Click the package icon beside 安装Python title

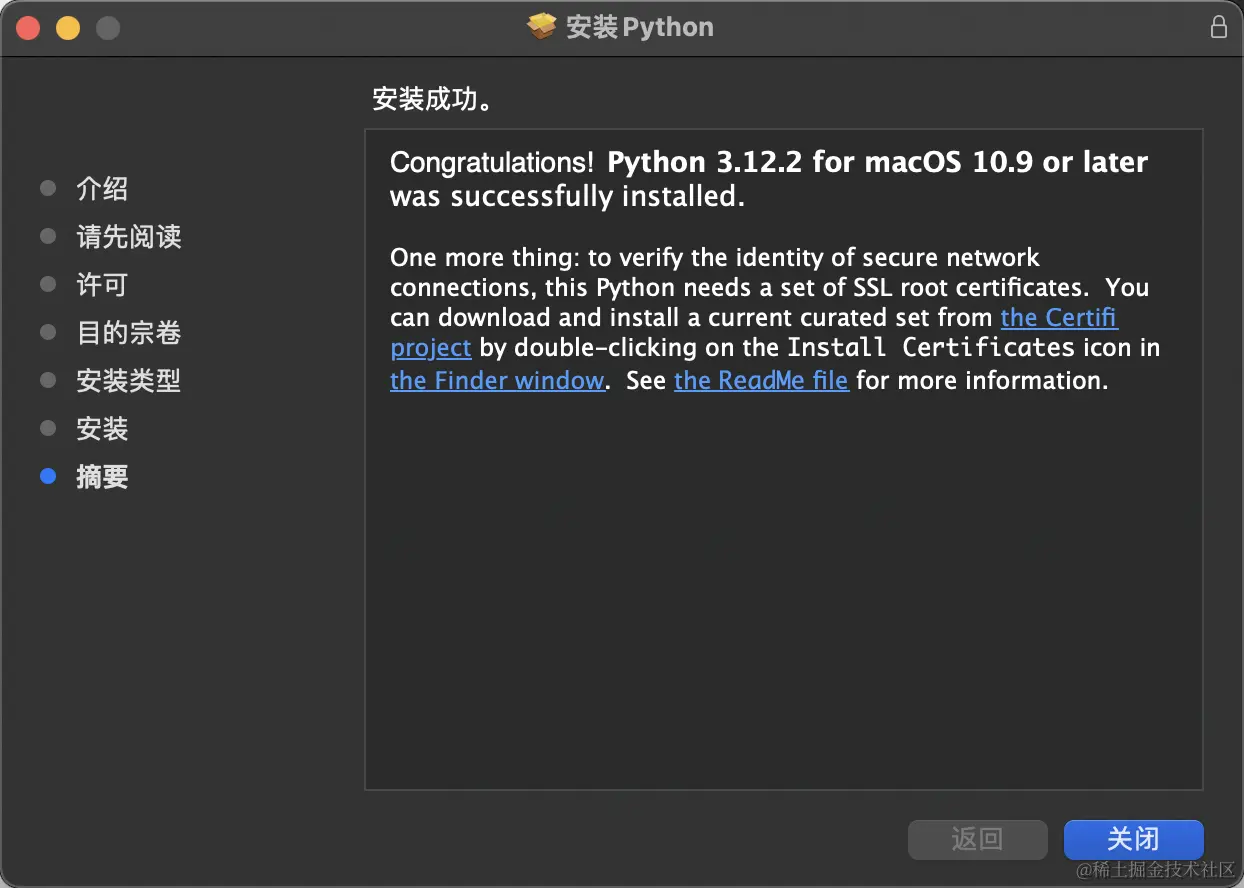542,27
